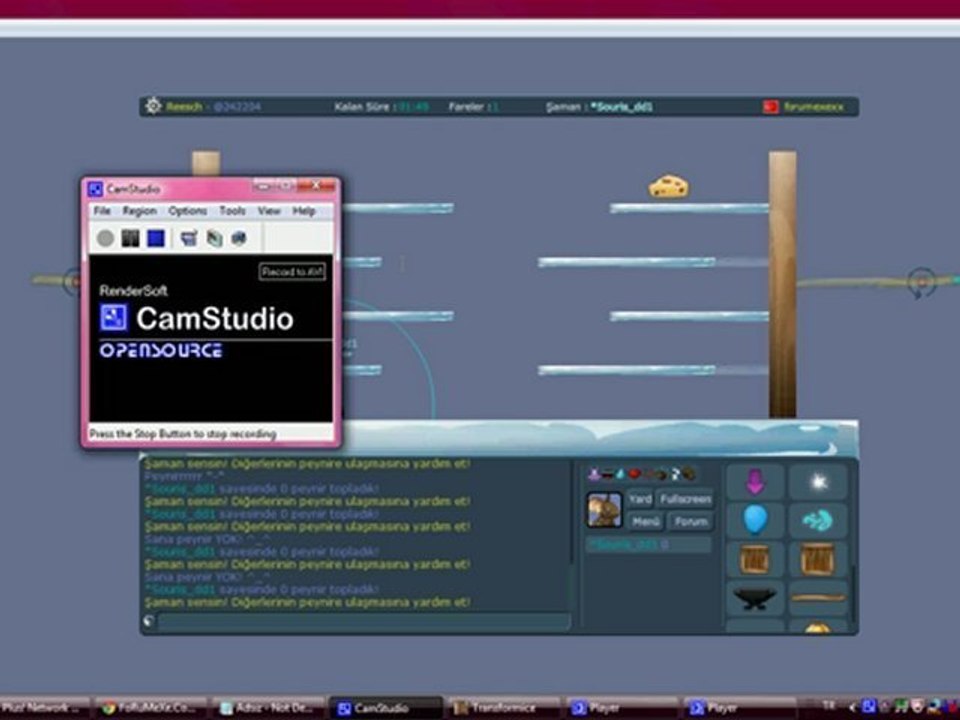Open Screen Annotations in the CamStudio toolbar
This screenshot has width=960, height=720.
pos(214,238)
